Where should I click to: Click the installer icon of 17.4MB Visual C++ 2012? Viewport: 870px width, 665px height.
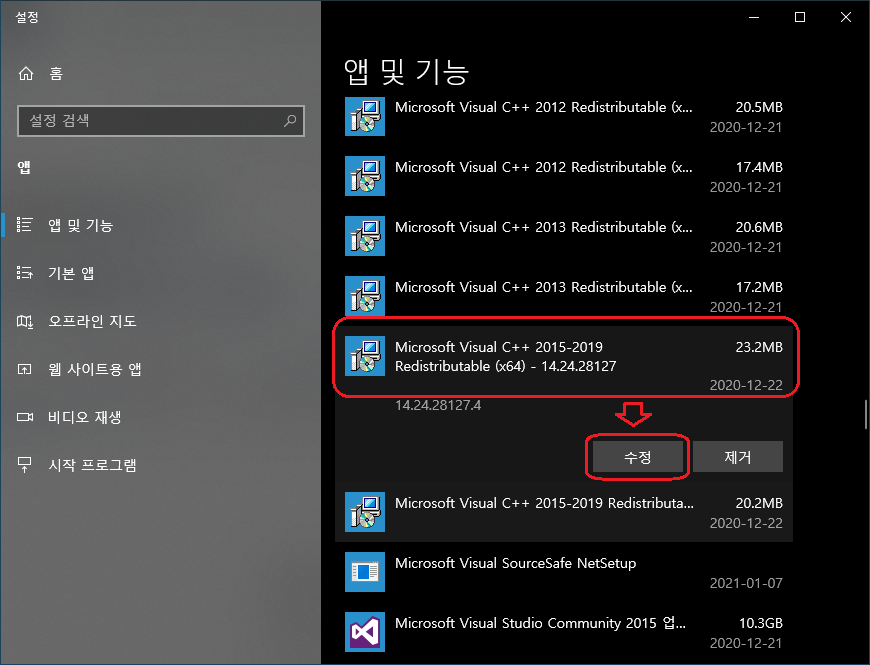click(x=365, y=176)
